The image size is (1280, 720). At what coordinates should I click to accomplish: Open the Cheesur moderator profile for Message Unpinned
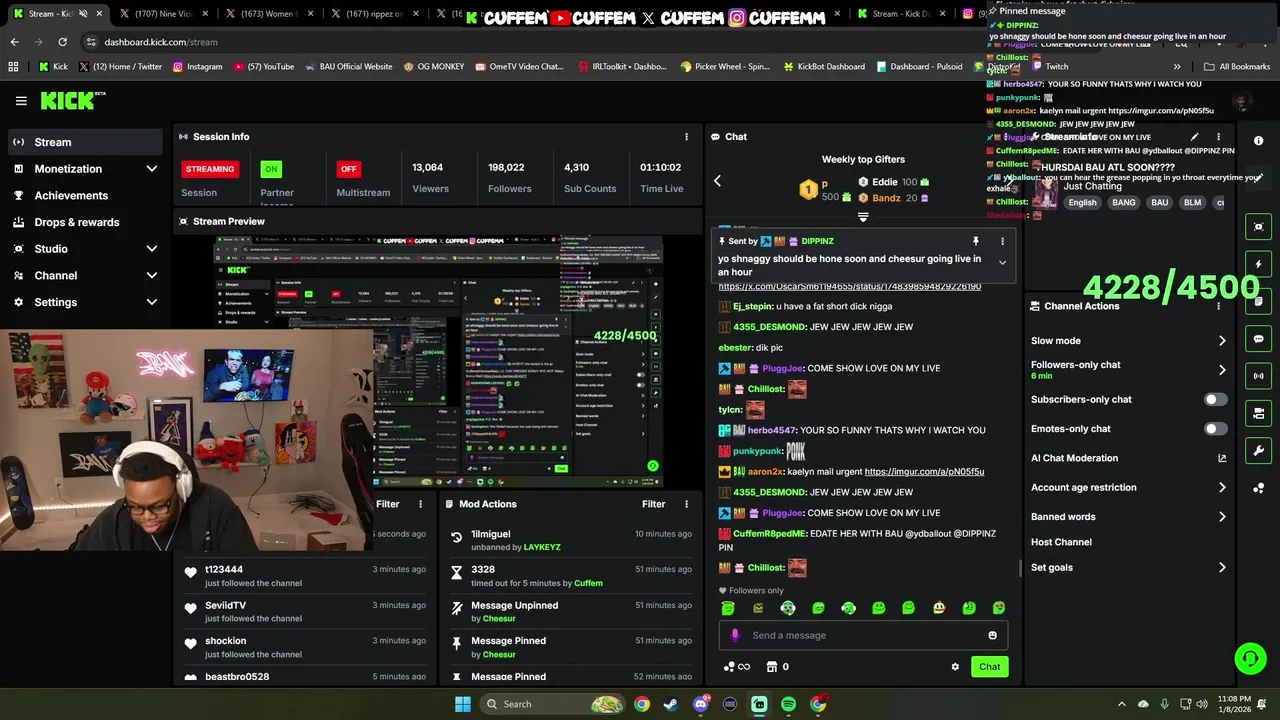click(499, 619)
